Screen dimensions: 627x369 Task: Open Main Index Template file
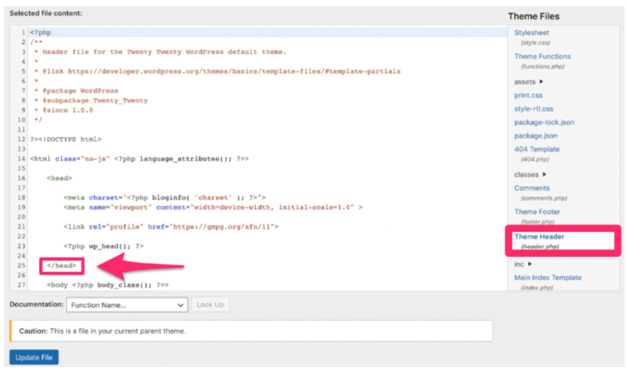coord(547,277)
